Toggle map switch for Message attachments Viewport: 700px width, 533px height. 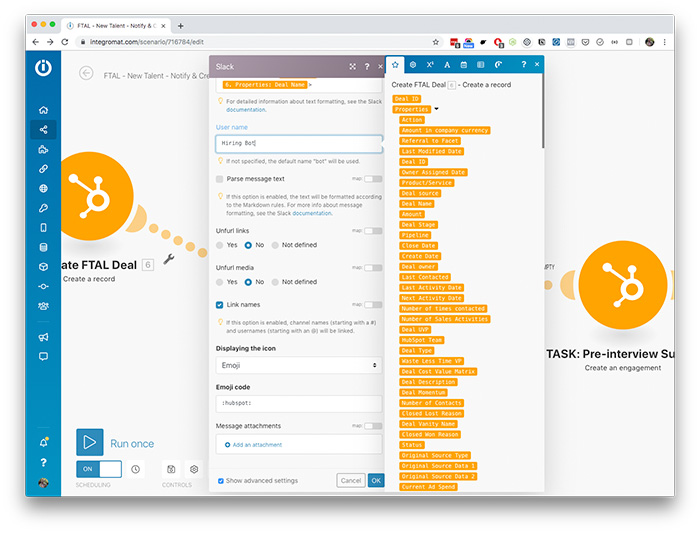373,426
